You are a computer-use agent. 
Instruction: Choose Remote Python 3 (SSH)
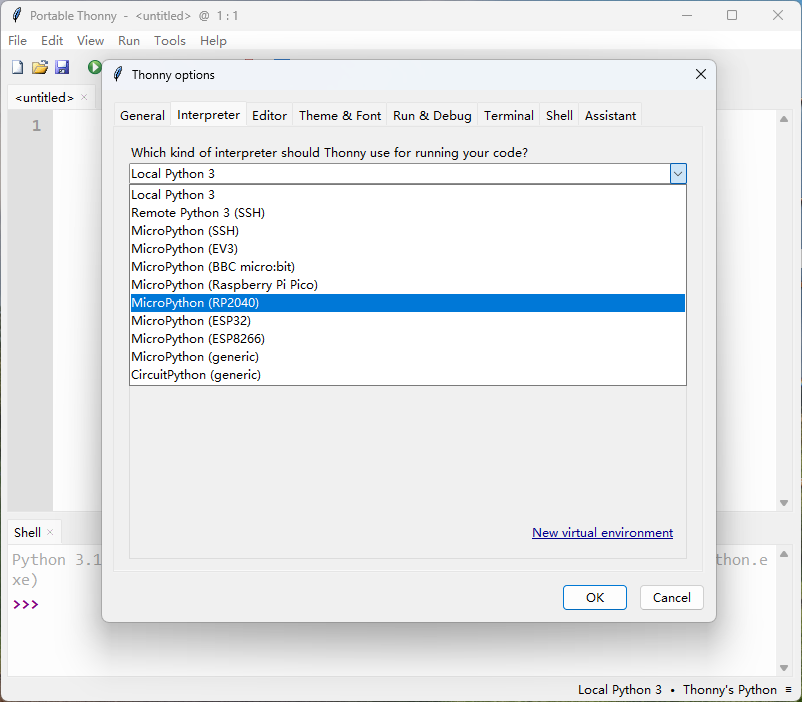pos(408,213)
